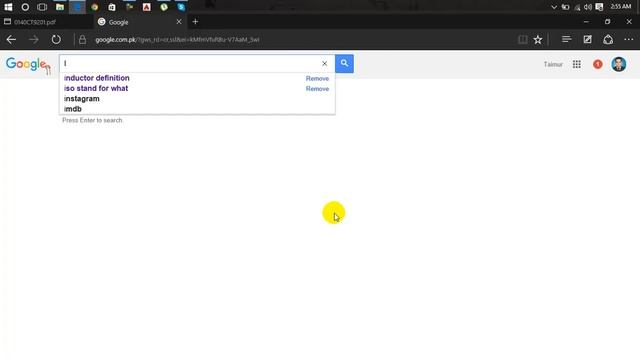Image resolution: width=640 pixels, height=360 pixels.
Task: Go back to the previous page
Action: [11, 40]
